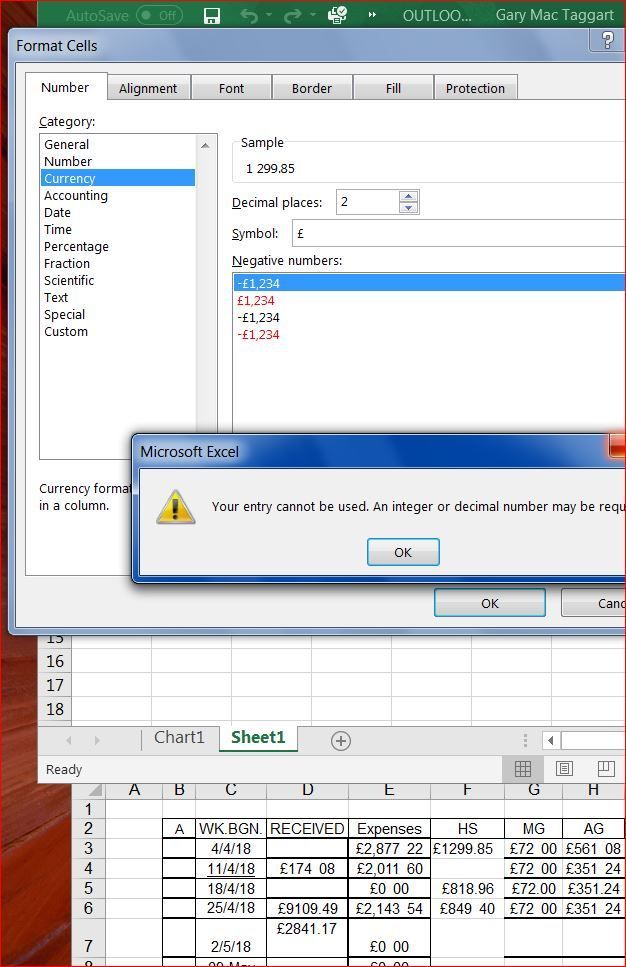Image resolution: width=626 pixels, height=967 pixels.
Task: Click the previous sheet navigation arrow
Action: (x=68, y=740)
